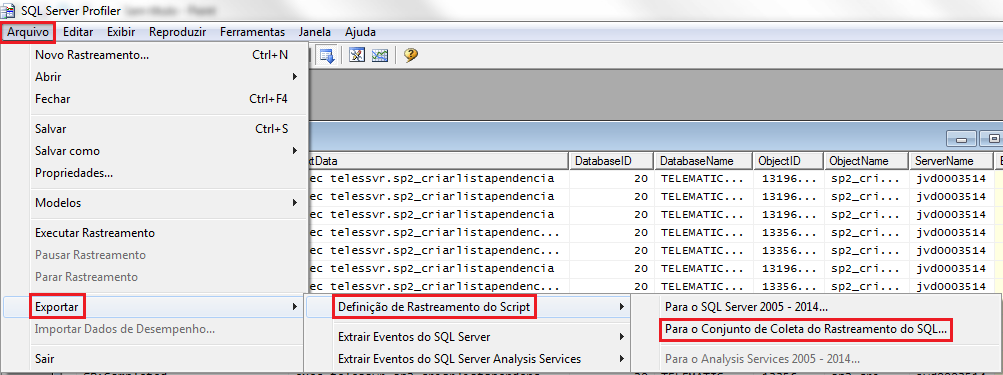The height and width of the screenshot is (375, 1003).
Task: Select Sair to exit the application
Action: coord(155,359)
